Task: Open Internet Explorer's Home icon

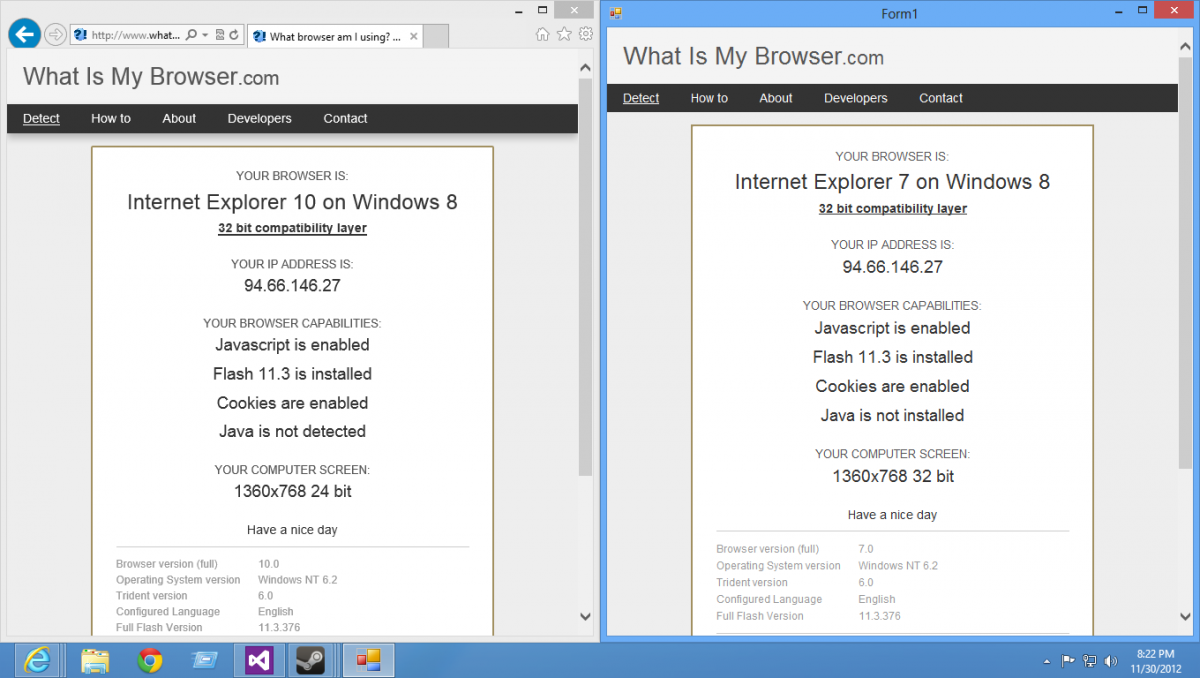Action: point(542,34)
